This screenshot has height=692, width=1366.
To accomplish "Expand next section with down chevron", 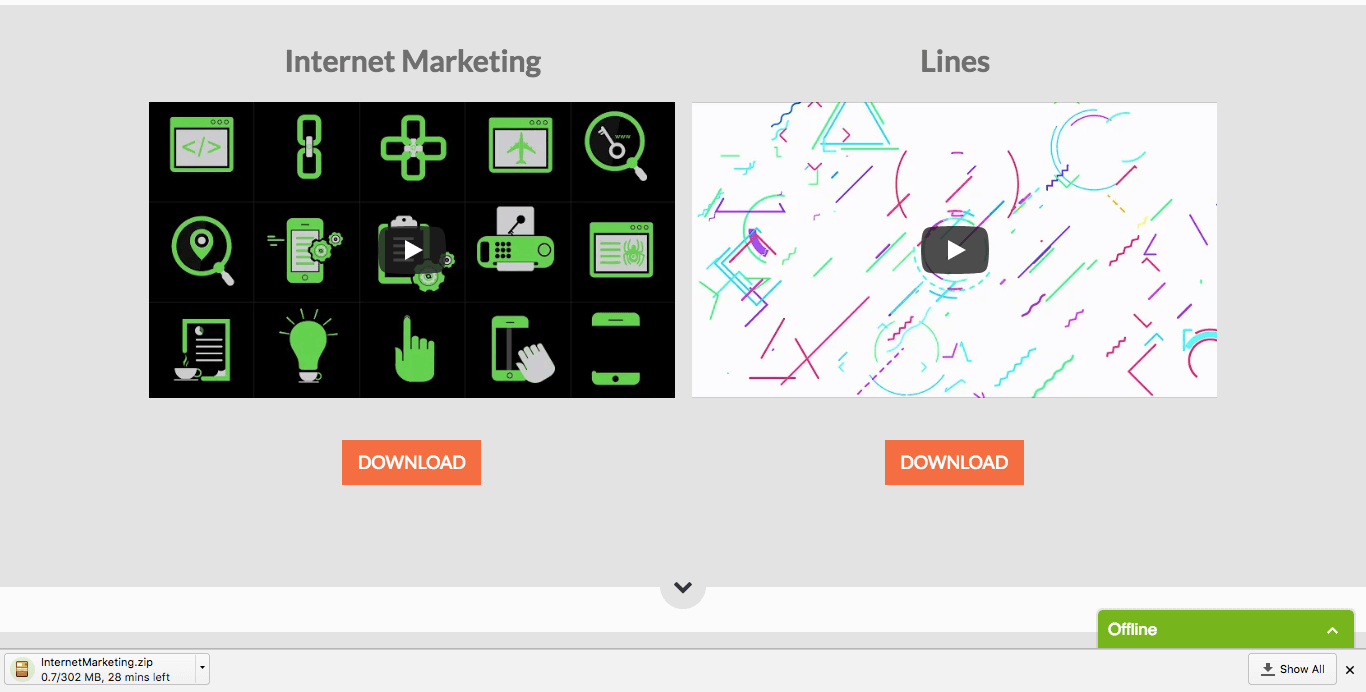I will click(x=683, y=587).
